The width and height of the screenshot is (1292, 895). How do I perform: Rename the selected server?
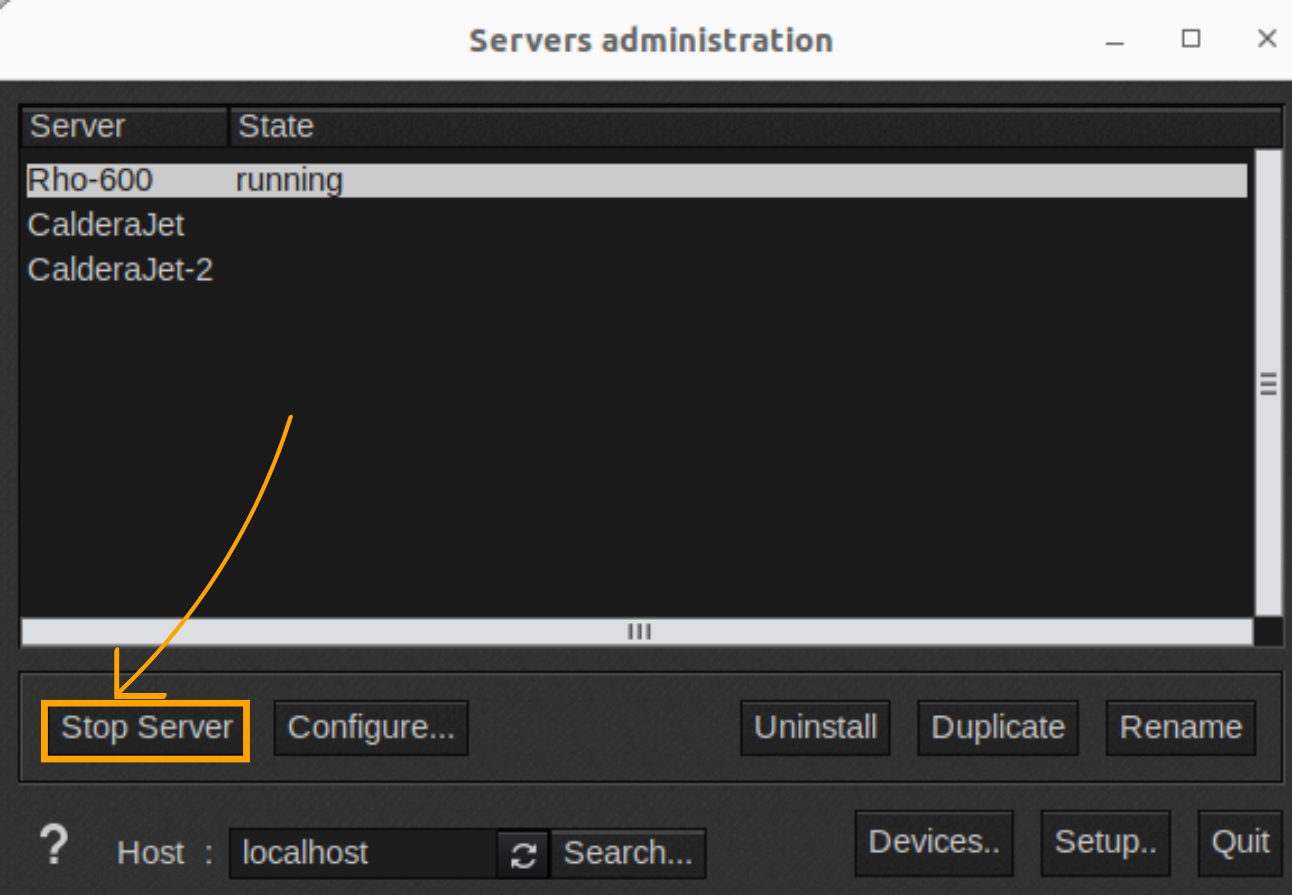click(1180, 728)
